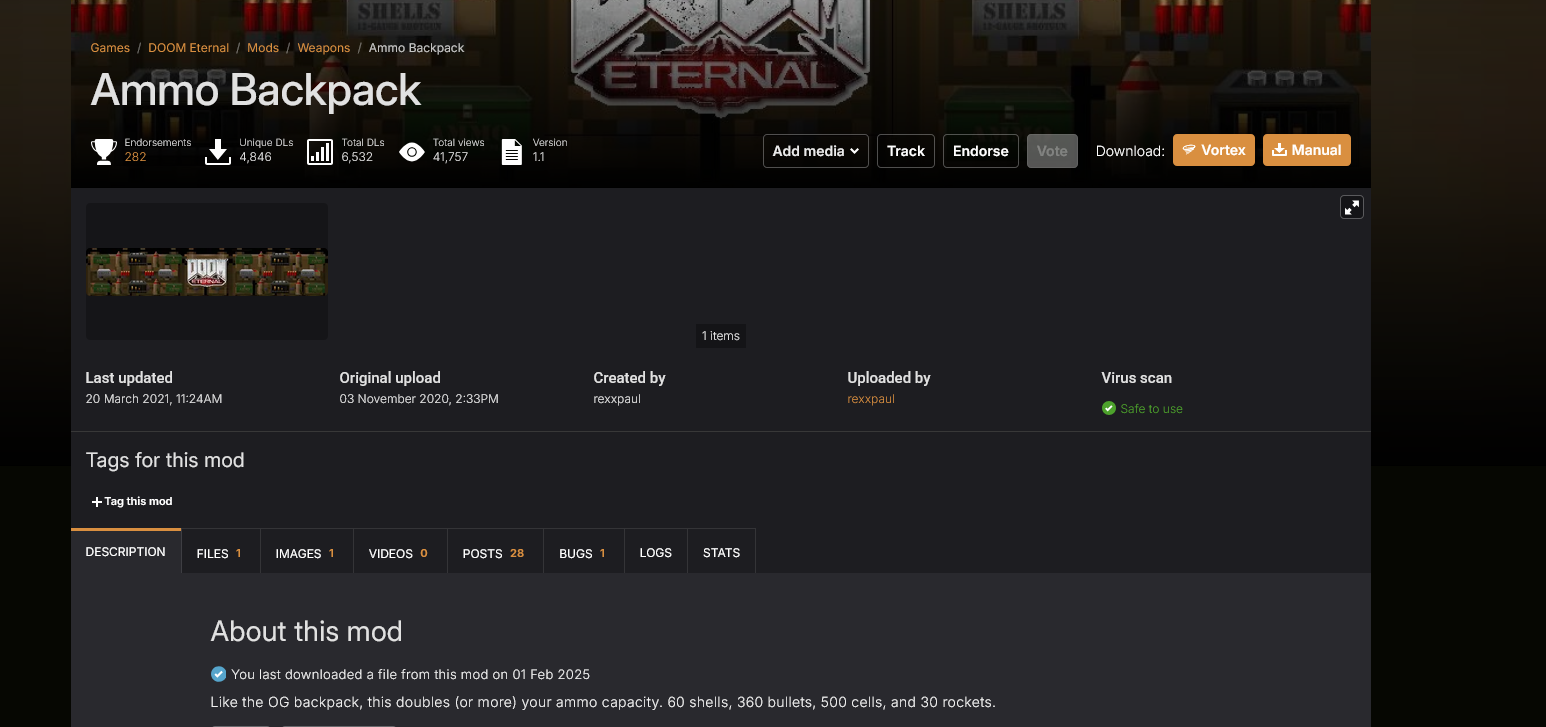Click the Ammo Backpack page title
Screen dimensions: 1546x727
(x=256, y=91)
